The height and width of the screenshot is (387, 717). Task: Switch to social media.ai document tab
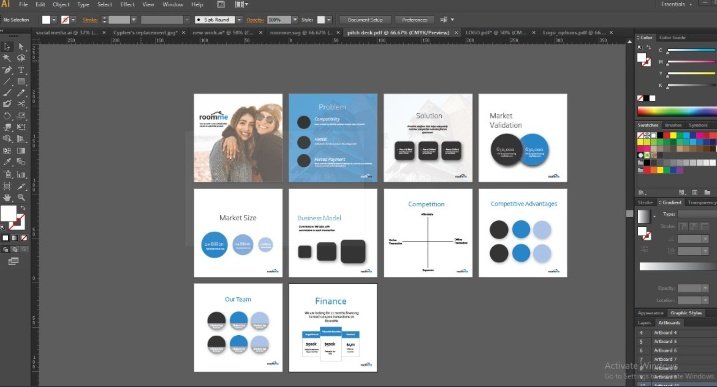(x=66, y=33)
